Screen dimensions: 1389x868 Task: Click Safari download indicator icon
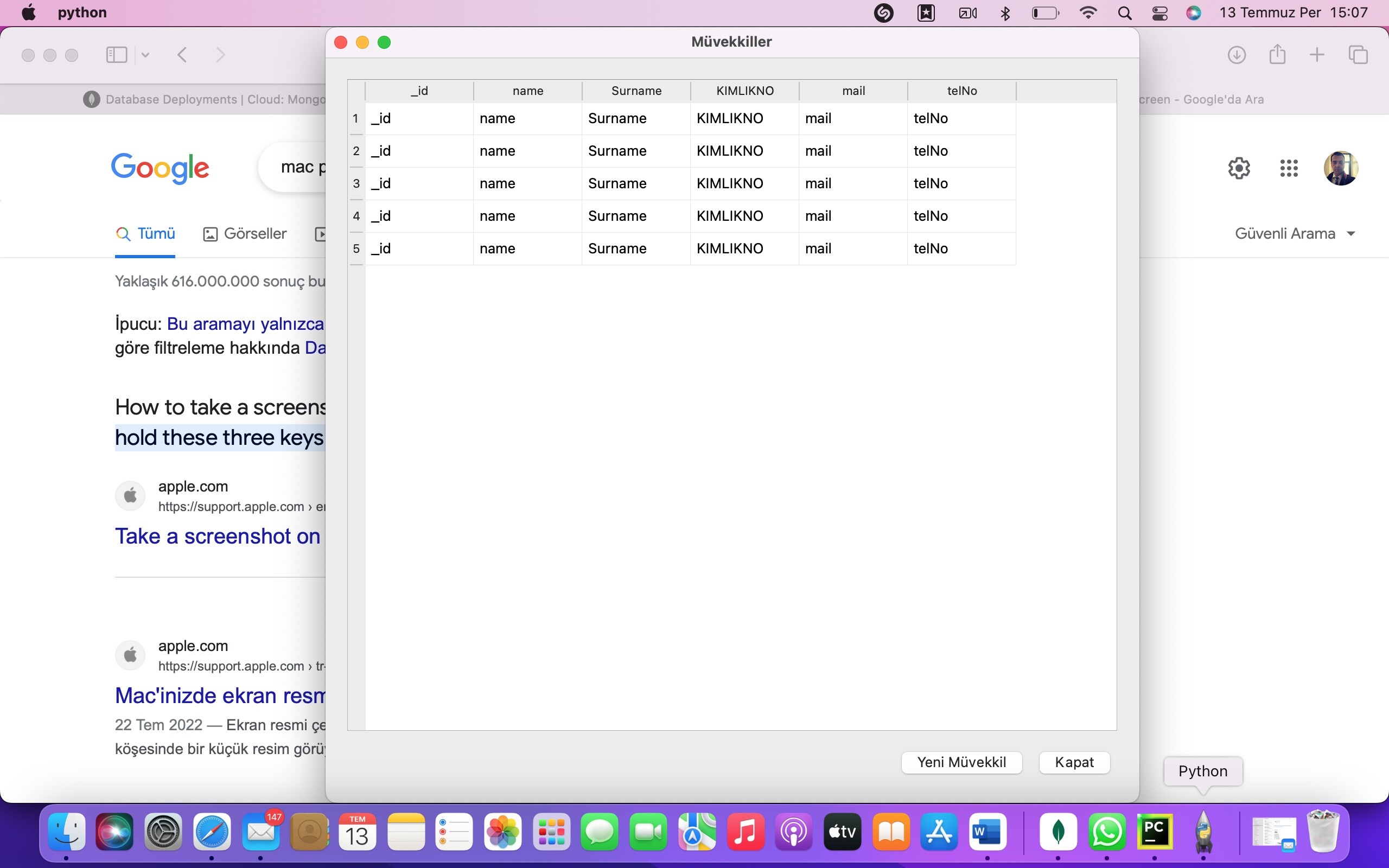tap(1237, 55)
